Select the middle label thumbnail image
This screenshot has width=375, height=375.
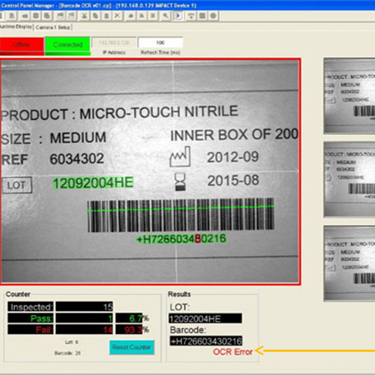tap(349, 179)
